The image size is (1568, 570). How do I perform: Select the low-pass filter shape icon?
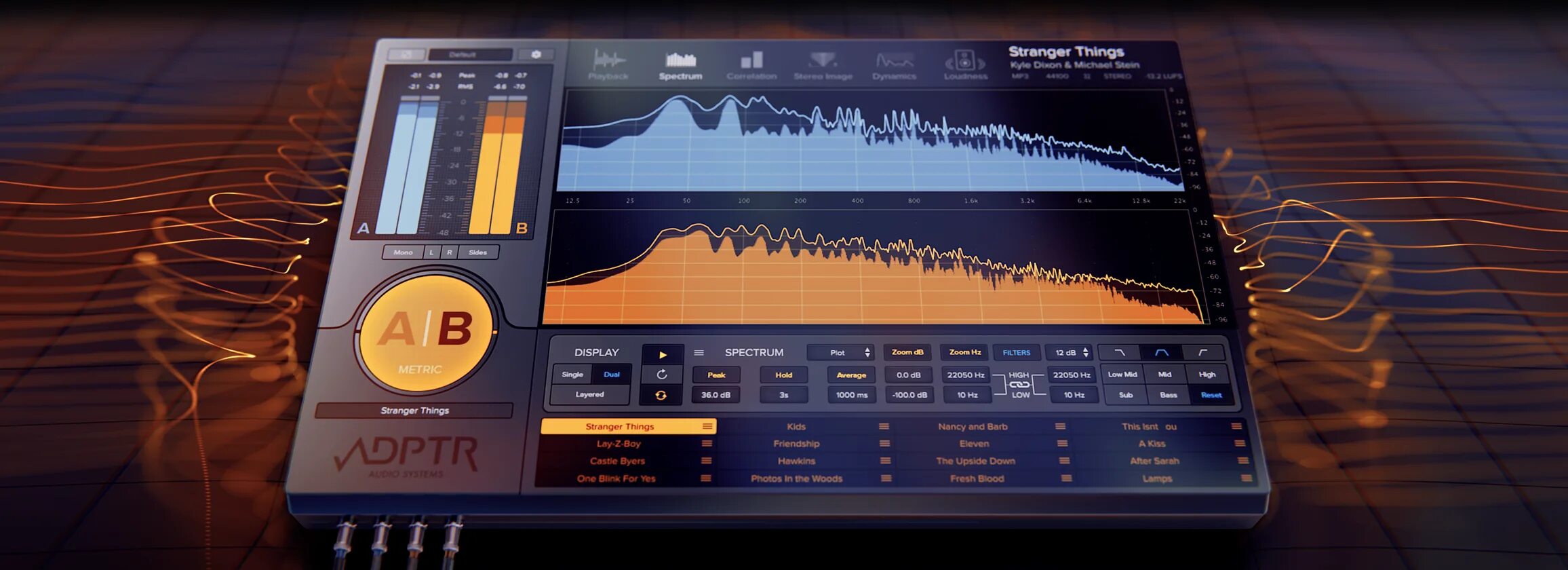click(1120, 353)
